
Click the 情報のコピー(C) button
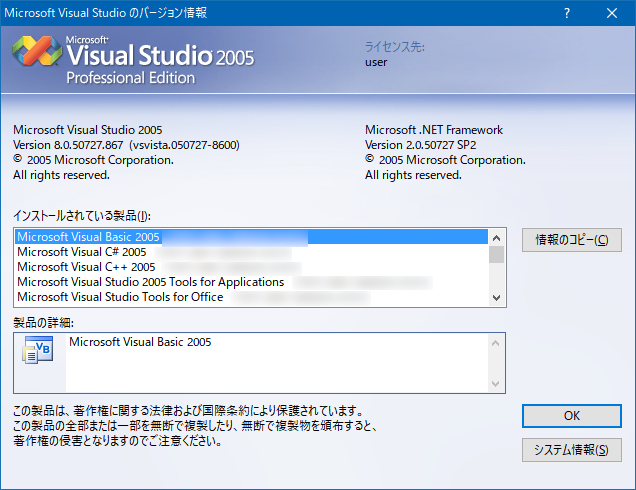coord(572,240)
